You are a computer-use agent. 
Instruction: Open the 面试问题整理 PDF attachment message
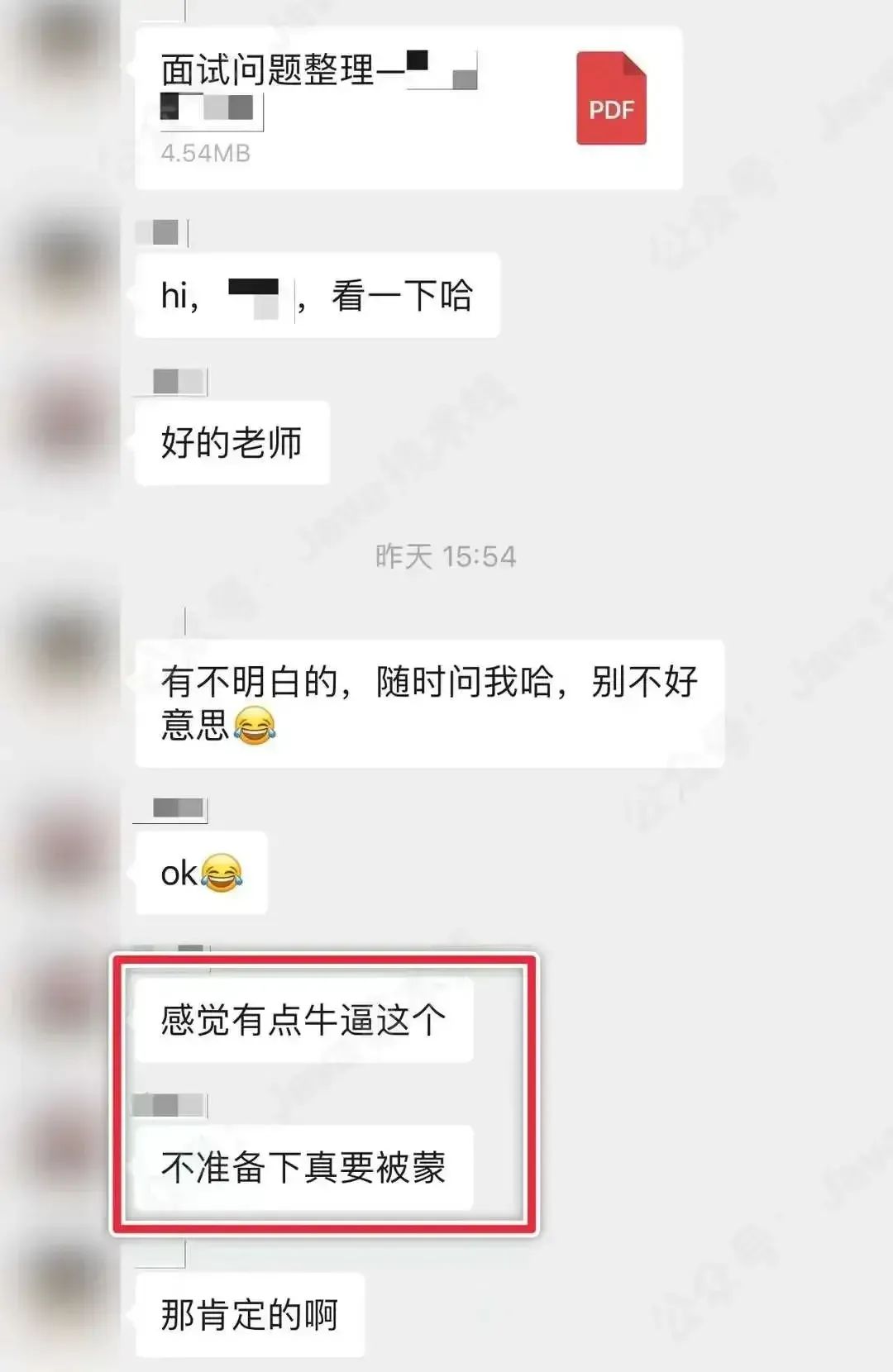(408, 107)
